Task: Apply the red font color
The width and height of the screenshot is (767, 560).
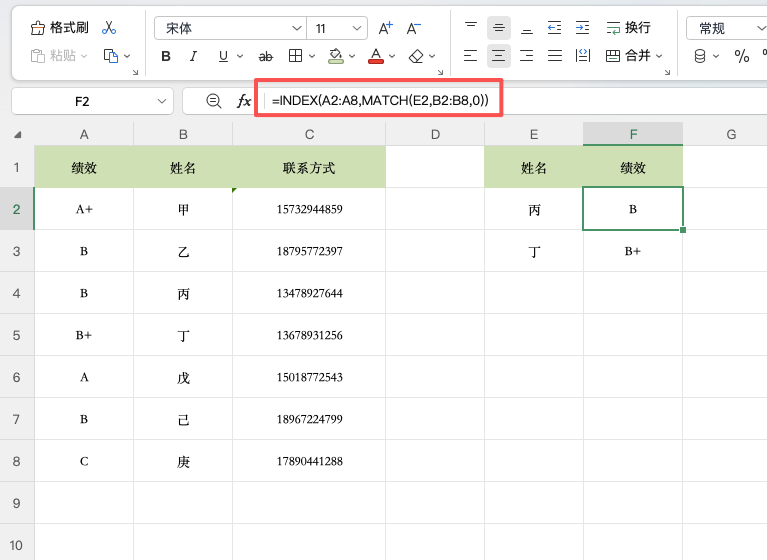Action: [x=376, y=56]
